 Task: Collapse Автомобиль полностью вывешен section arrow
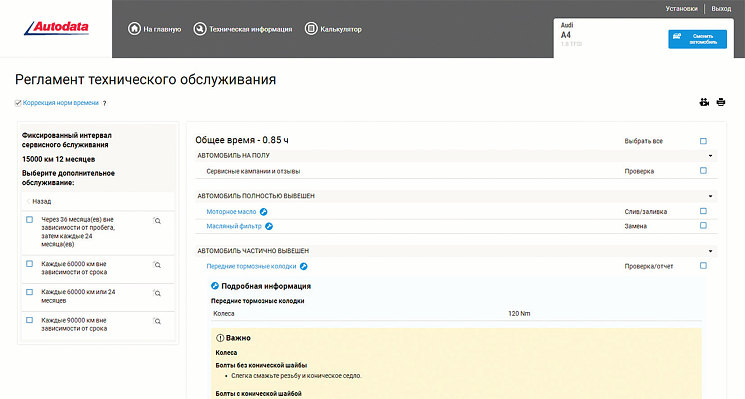tap(710, 196)
